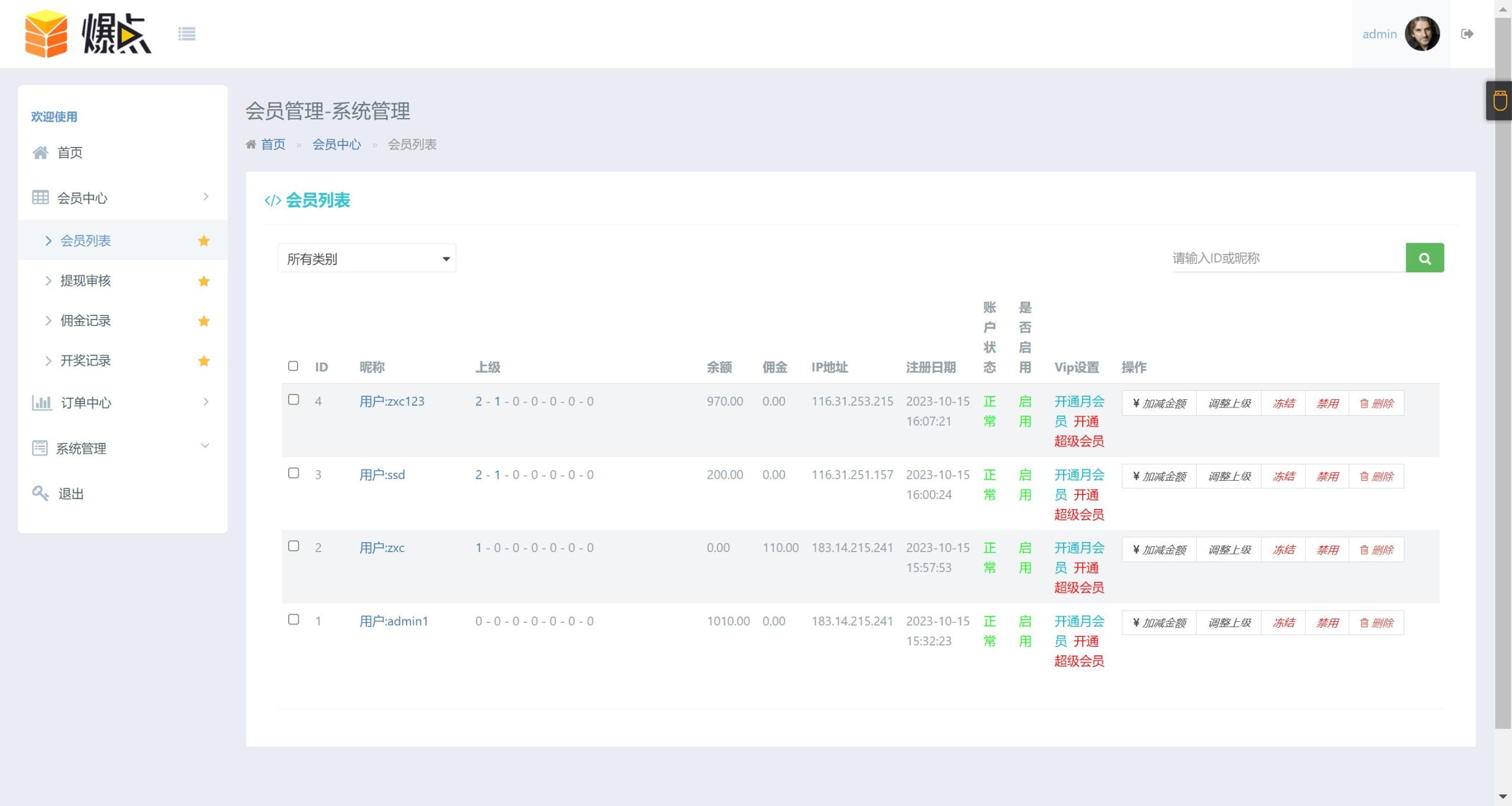Click the home icon in the sidebar
The image size is (1512, 806).
pyautogui.click(x=40, y=152)
